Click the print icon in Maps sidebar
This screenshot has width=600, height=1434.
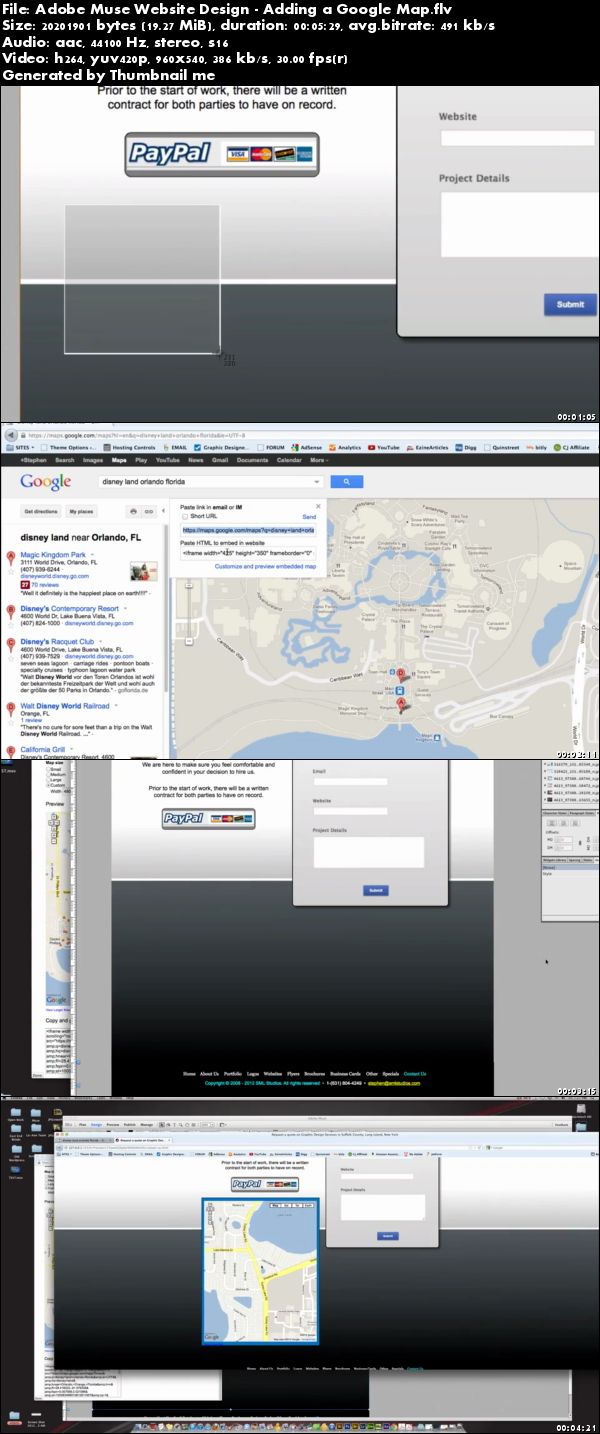click(x=133, y=511)
